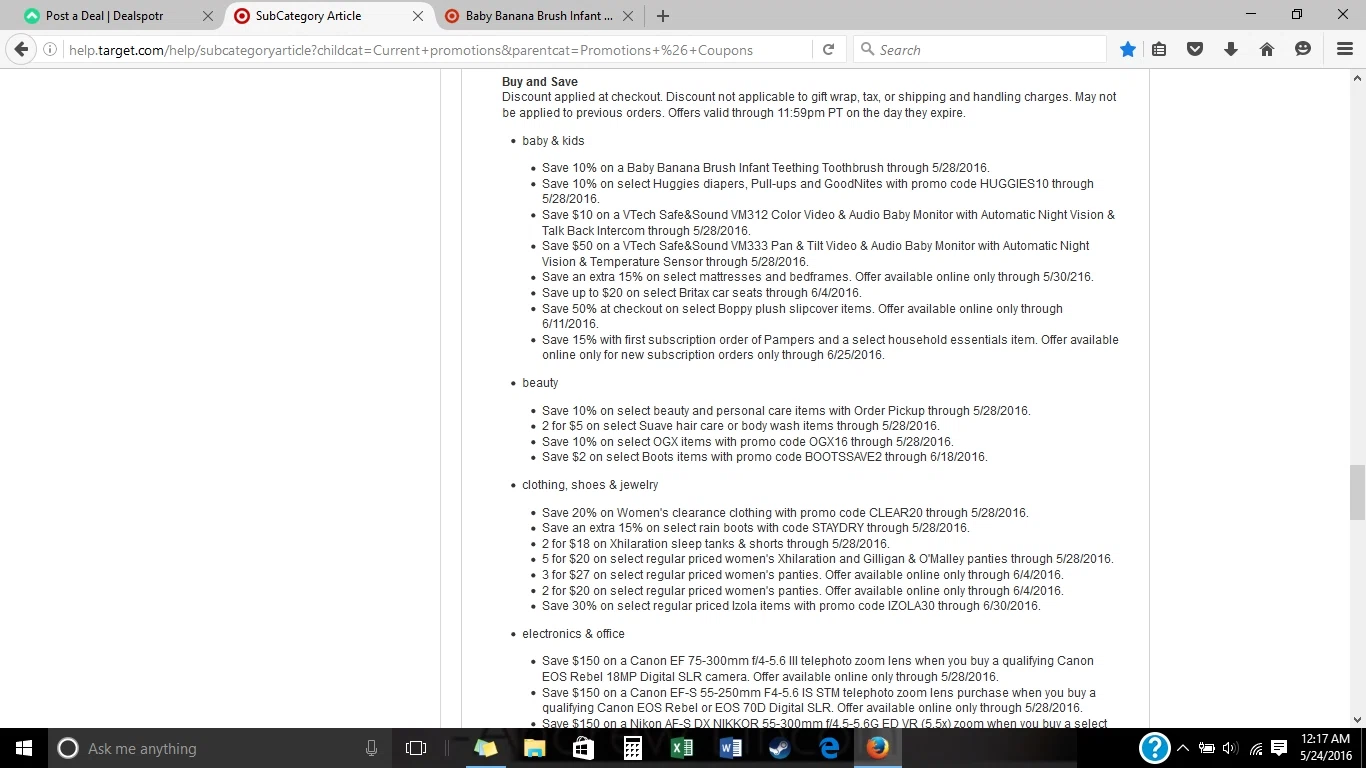Open File Explorer from the taskbar

pyautogui.click(x=535, y=748)
